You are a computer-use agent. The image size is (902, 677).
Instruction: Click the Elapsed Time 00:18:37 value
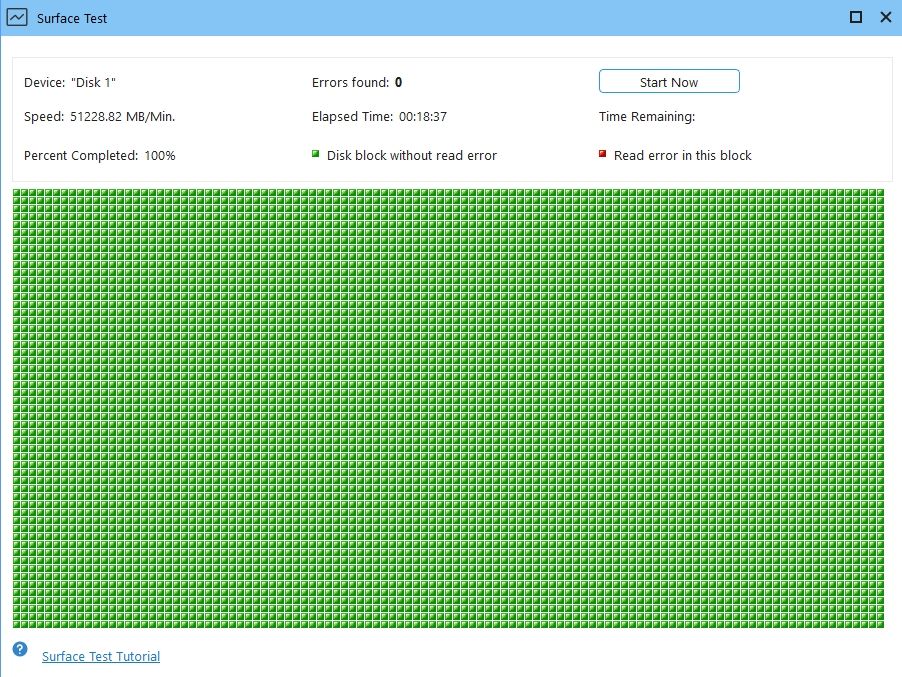[379, 116]
